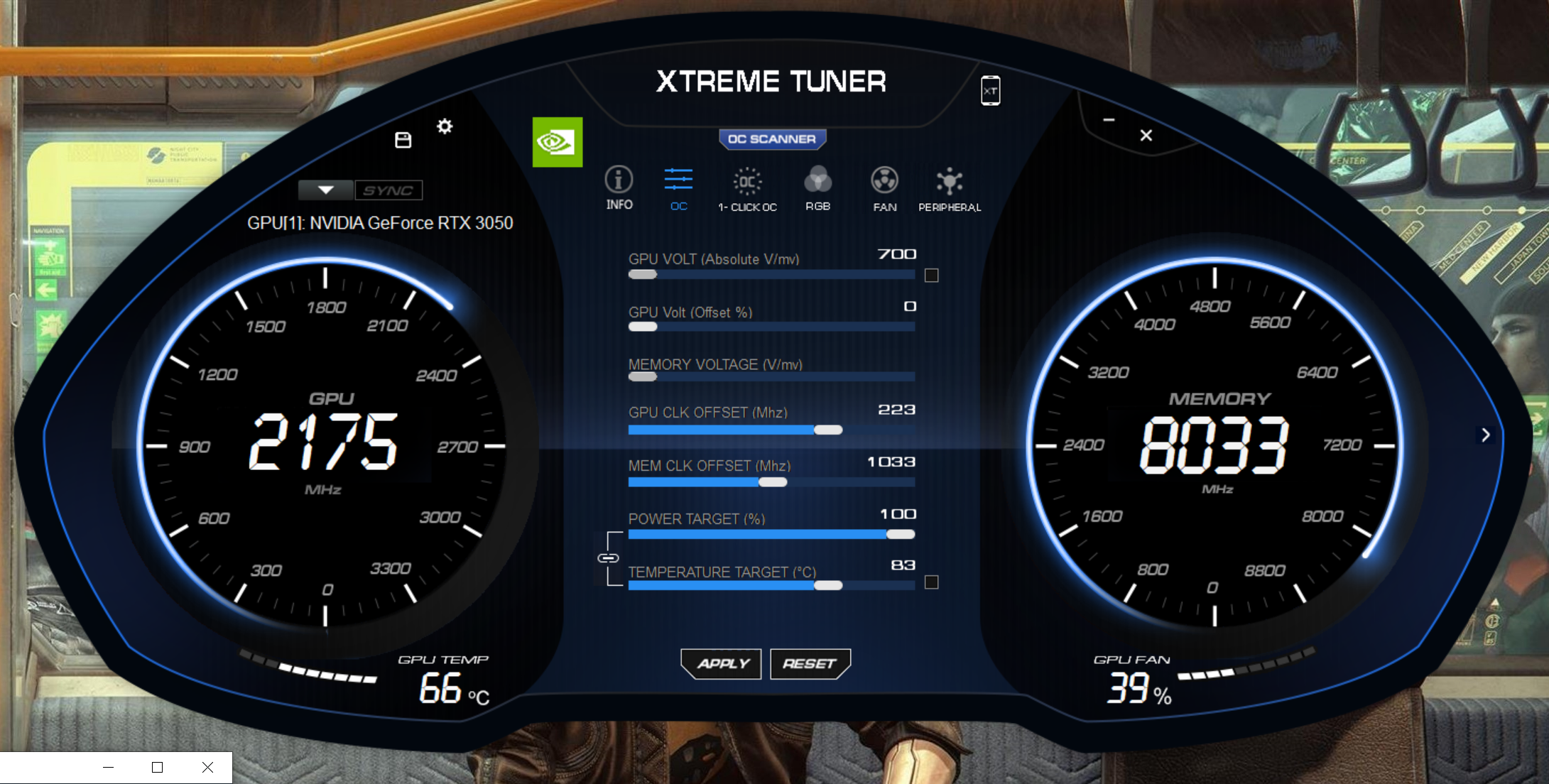The height and width of the screenshot is (784, 1549).
Task: Click the 2175 MHz GPU clock readout
Action: pos(324,442)
